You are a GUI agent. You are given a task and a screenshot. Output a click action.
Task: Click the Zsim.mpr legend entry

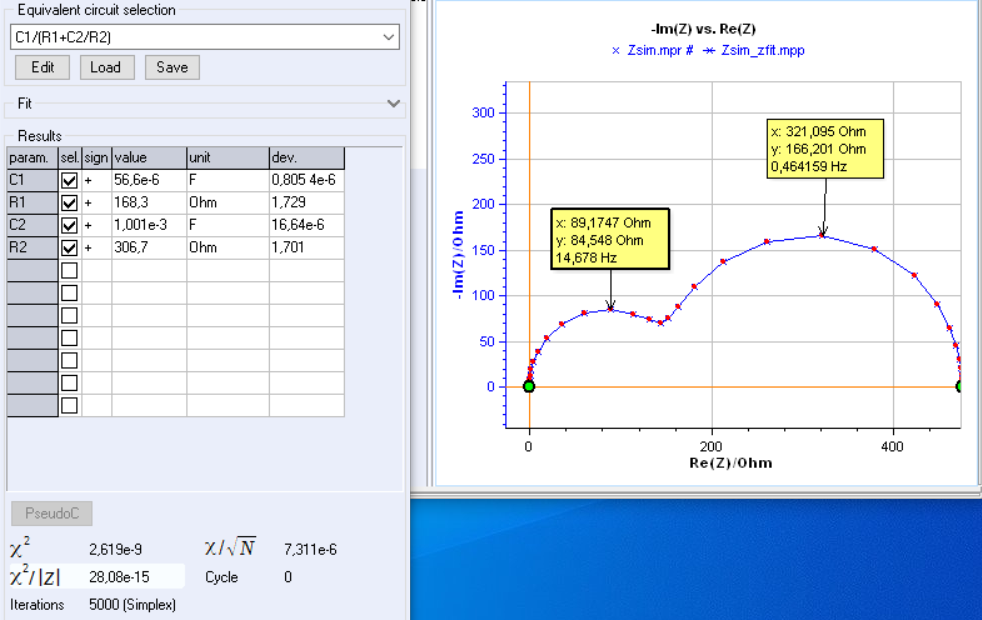(652, 51)
